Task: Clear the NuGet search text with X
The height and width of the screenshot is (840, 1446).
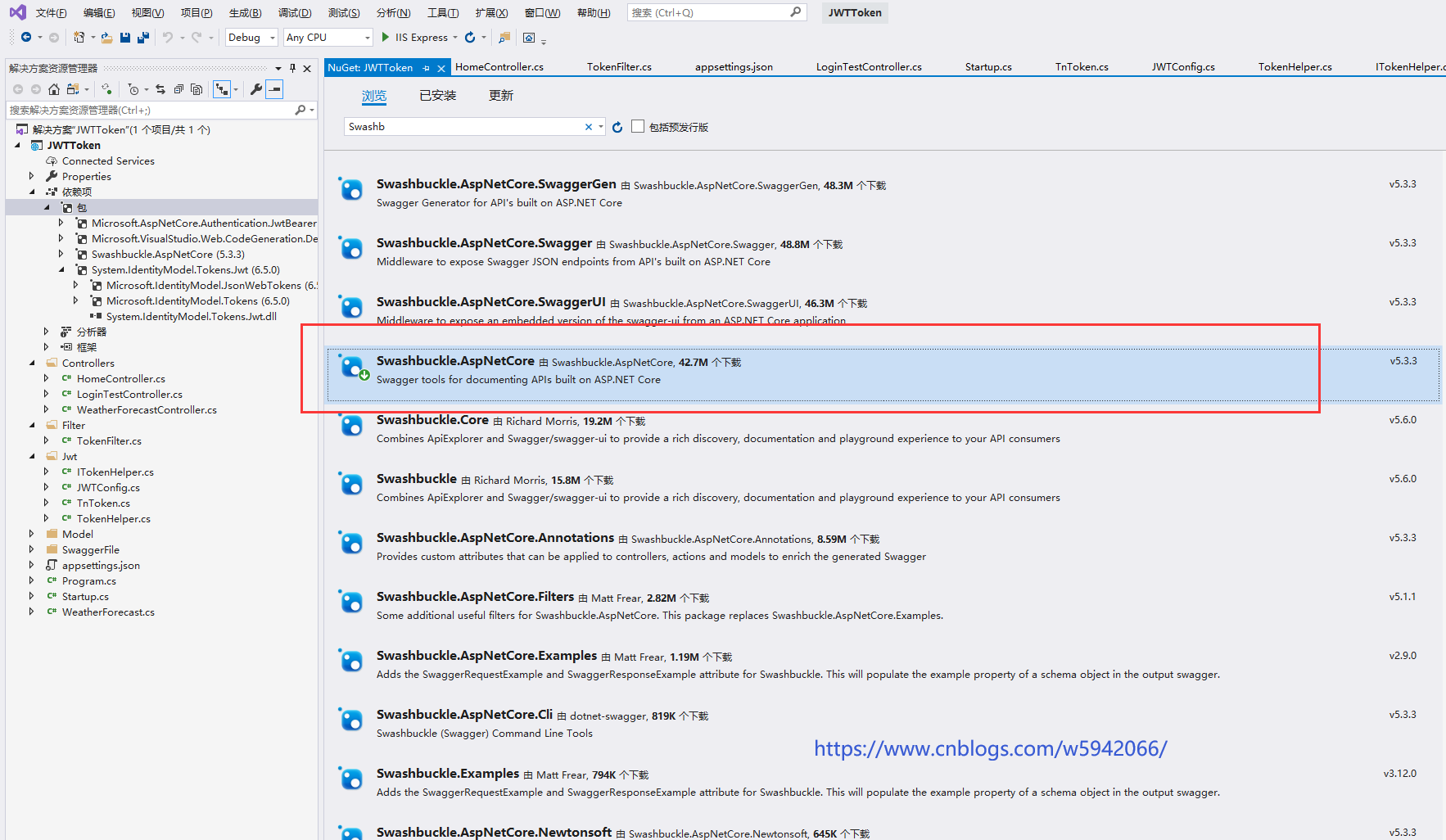Action: point(588,127)
